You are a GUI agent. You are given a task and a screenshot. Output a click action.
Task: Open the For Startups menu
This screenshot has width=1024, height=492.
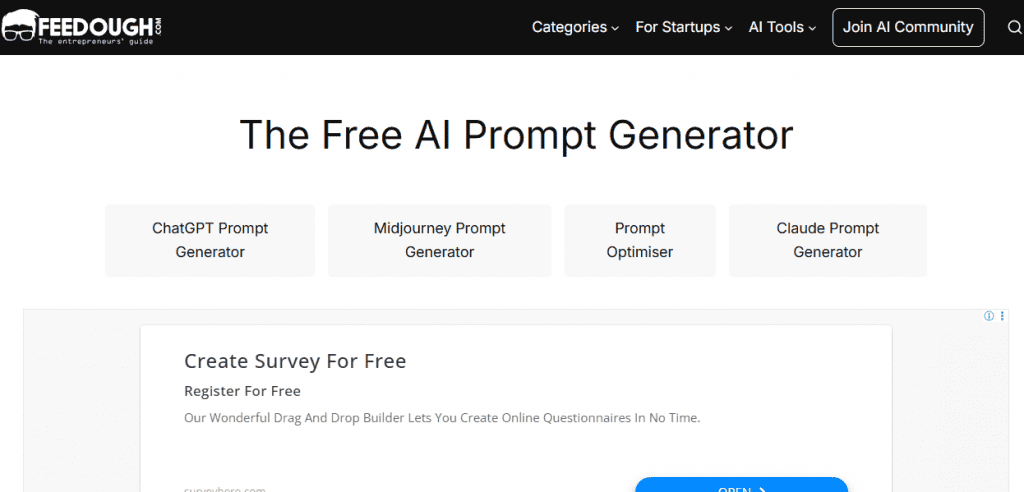click(x=684, y=27)
